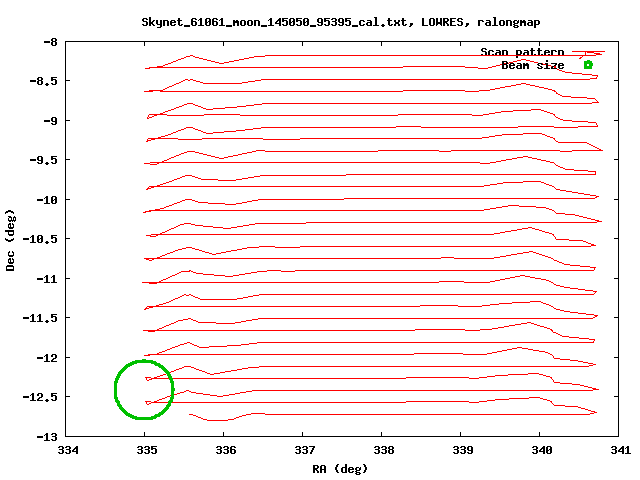The height and width of the screenshot is (480, 640).
Task: Click the x-axis tick label 340
Action: (x=542, y=450)
